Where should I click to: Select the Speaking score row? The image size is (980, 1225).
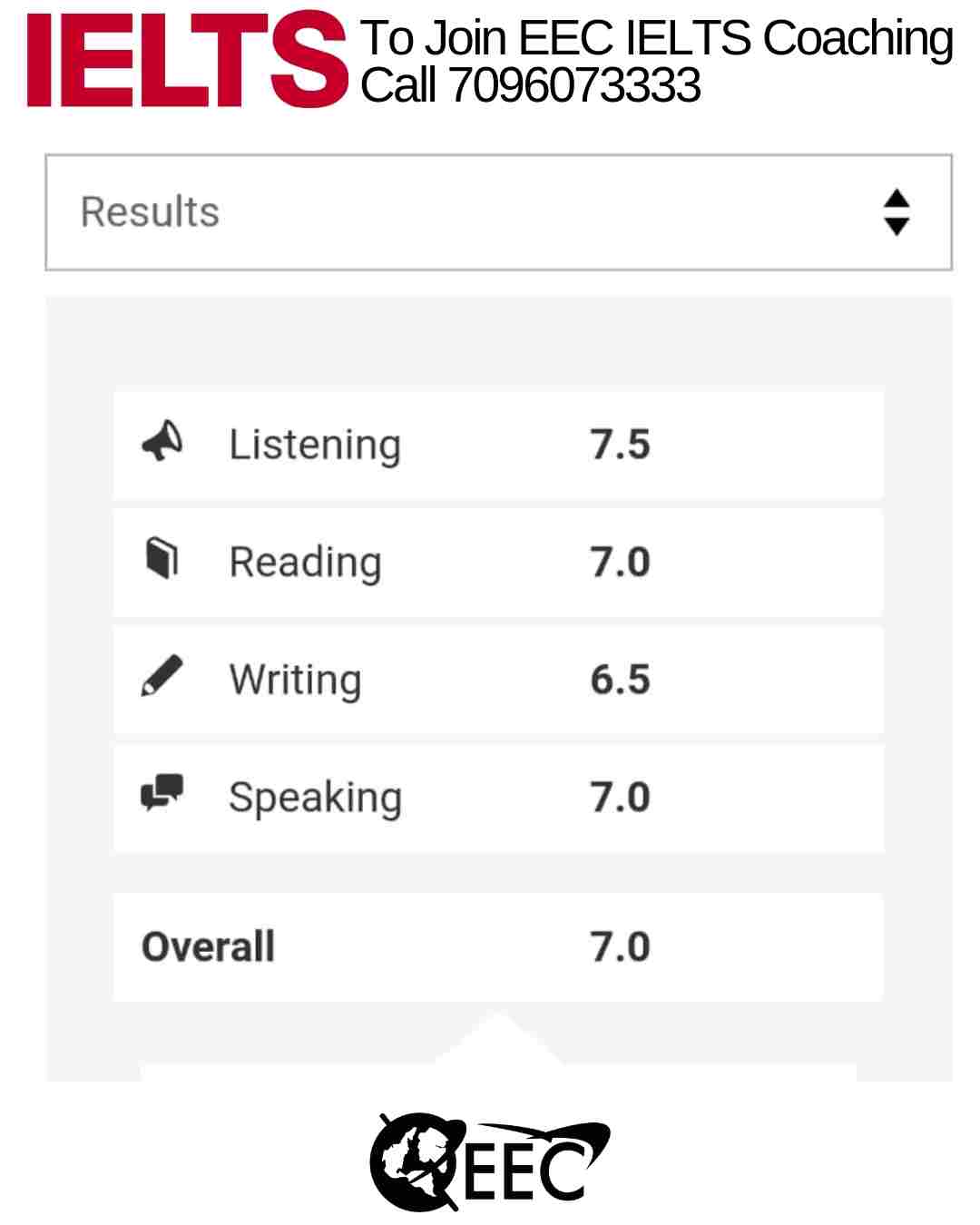point(498,798)
